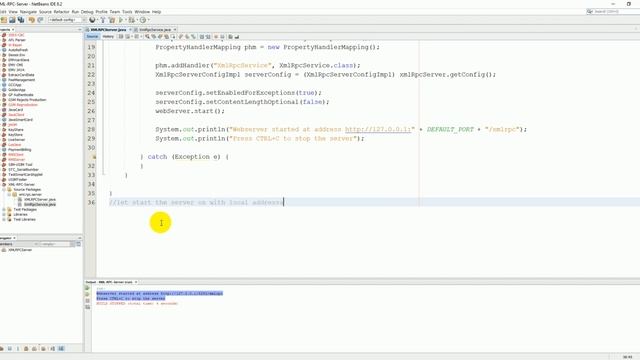Viewport: 640px width, 360px height.
Task: Click the Last Edit icon in editor toolbar
Action: click(121, 37)
